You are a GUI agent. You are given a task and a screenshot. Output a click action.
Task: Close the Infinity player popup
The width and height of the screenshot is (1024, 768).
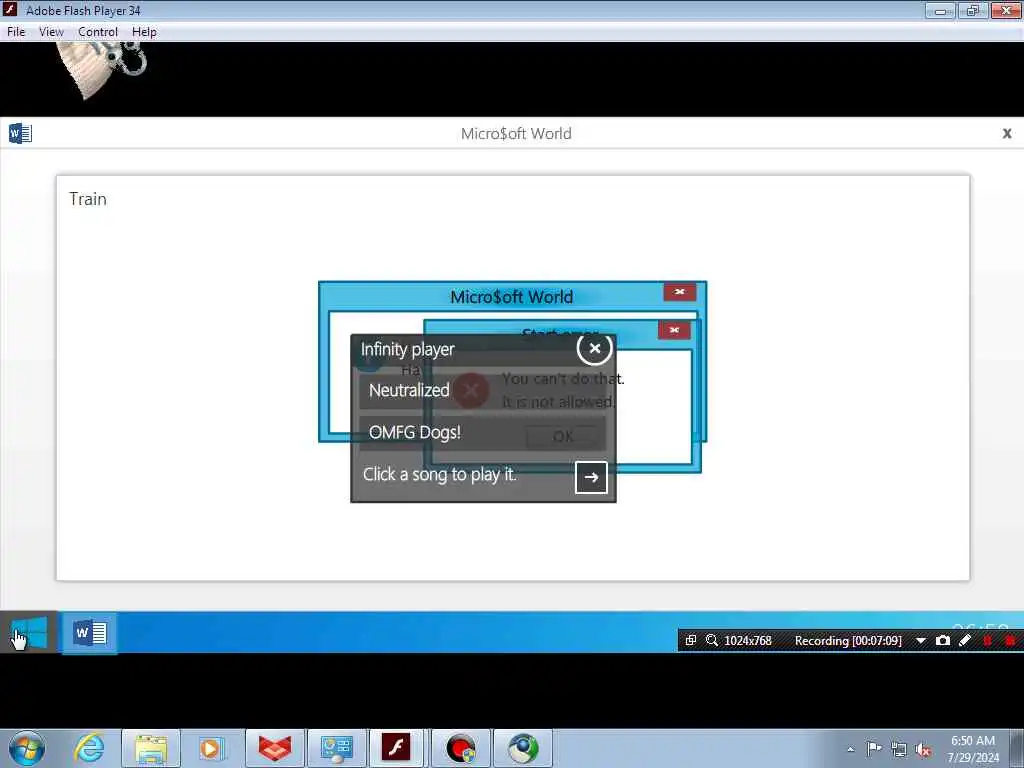pyautogui.click(x=594, y=349)
